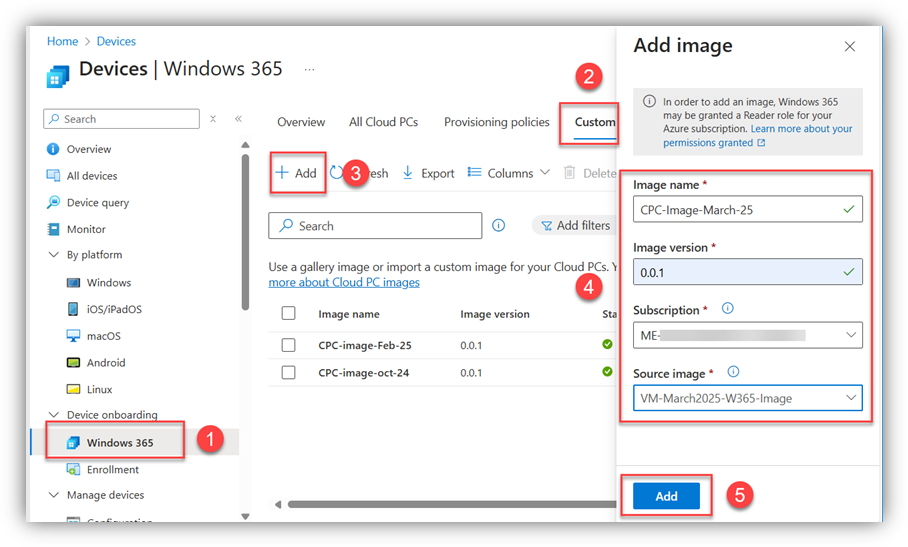The height and width of the screenshot is (547, 908).
Task: Click the CPC-image-oct-24 image name
Action: pyautogui.click(x=364, y=373)
